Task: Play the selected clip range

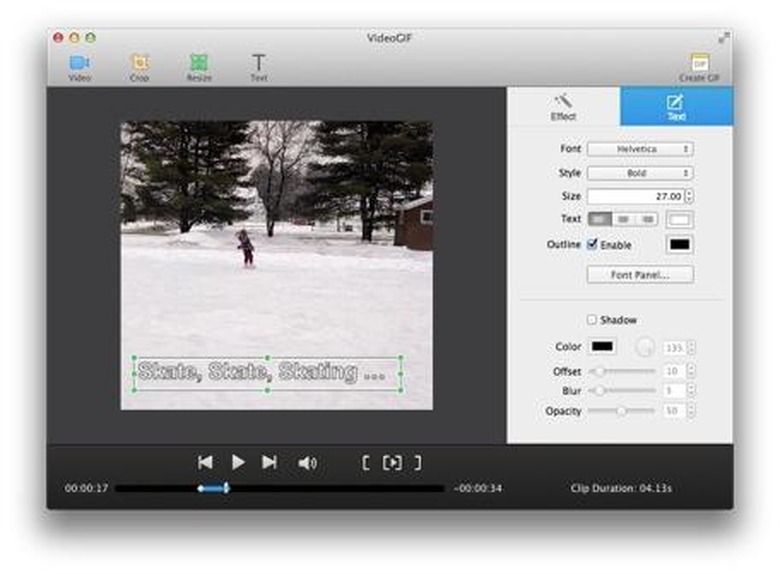Action: 392,463
